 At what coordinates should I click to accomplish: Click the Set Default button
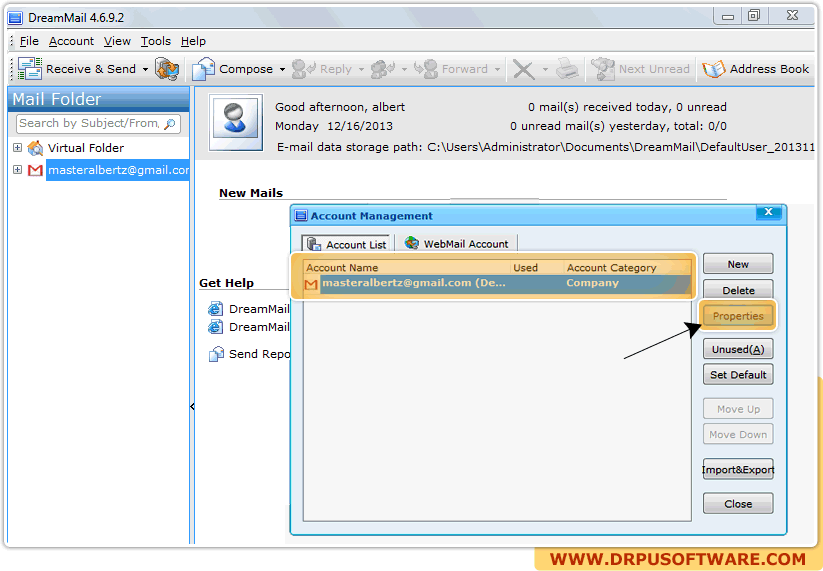[738, 375]
